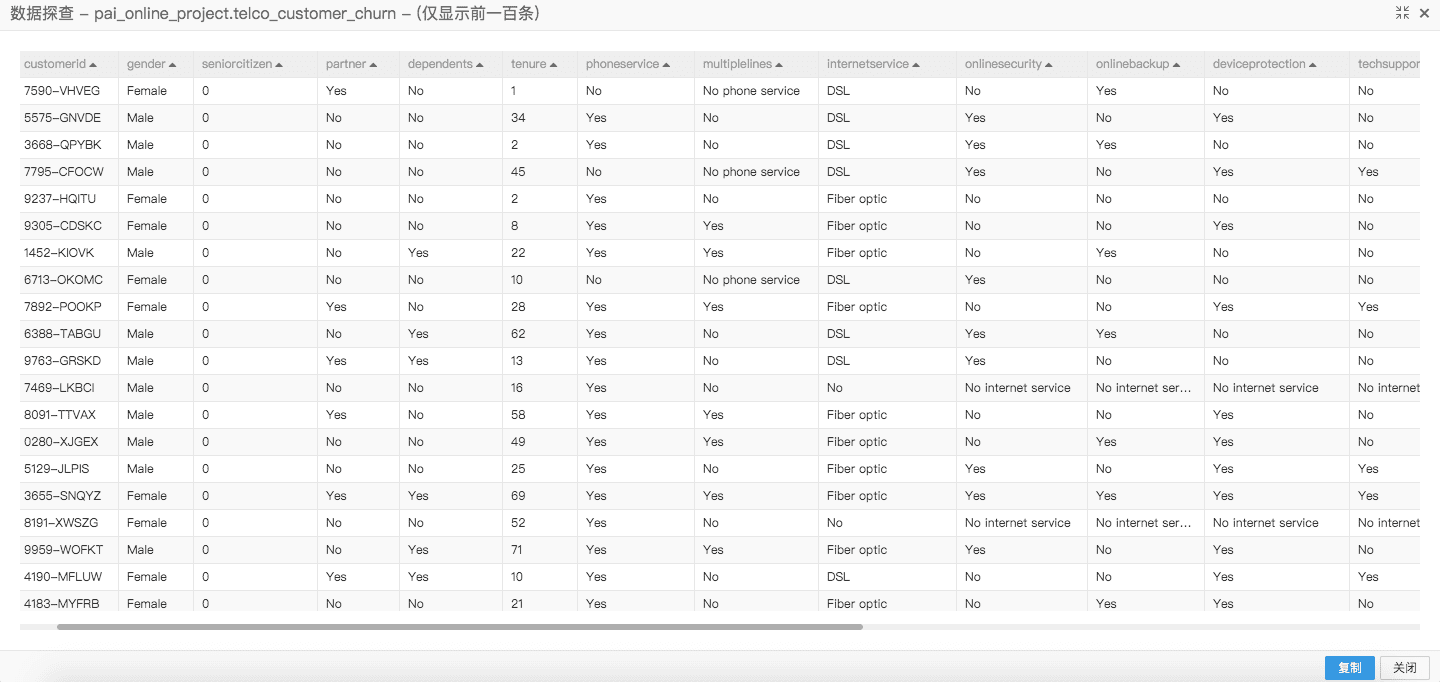Viewport: 1440px width, 682px height.
Task: Click the horizontal scrollbar thumb
Action: pyautogui.click(x=460, y=627)
